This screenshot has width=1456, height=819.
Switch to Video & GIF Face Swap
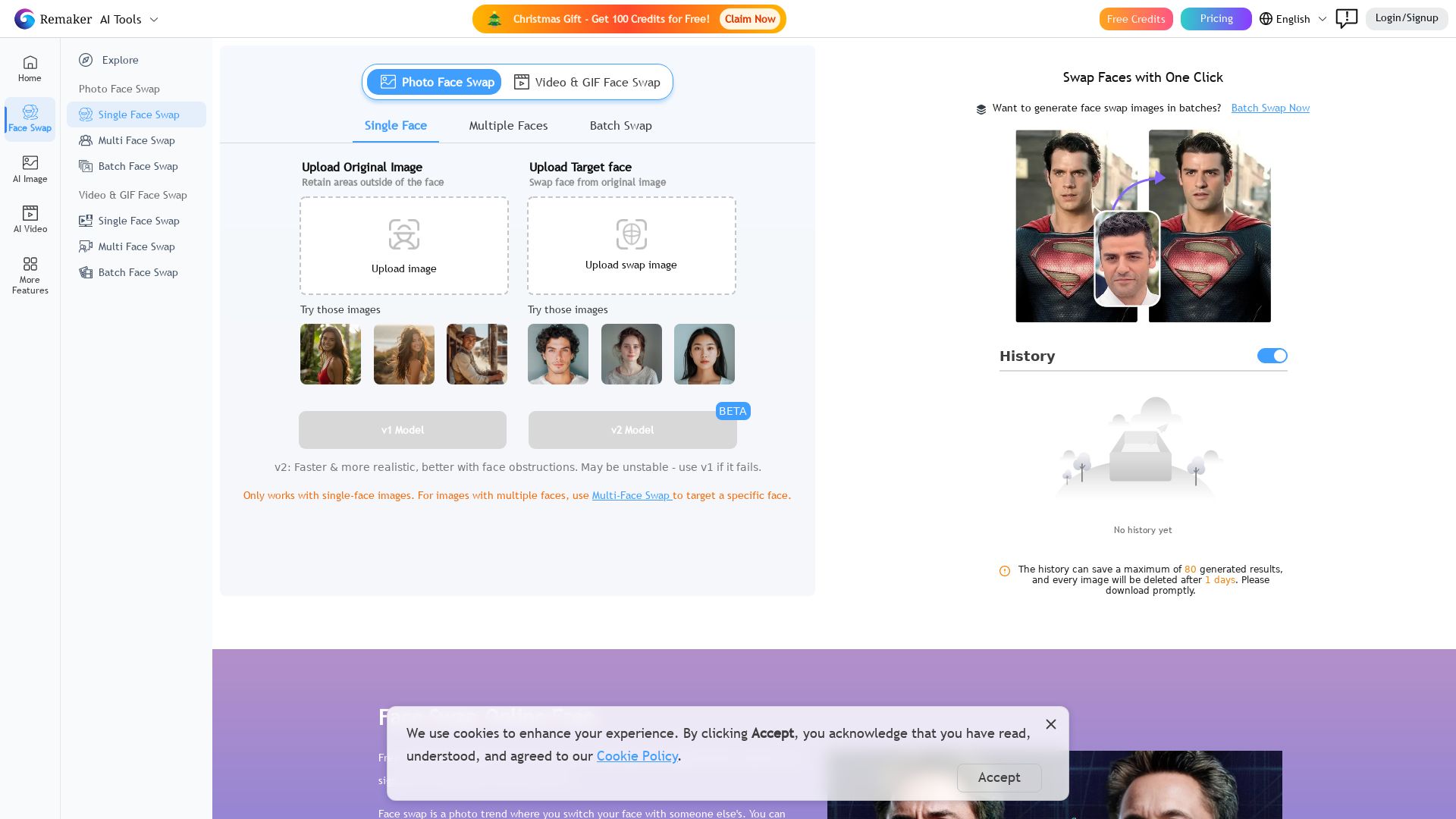tap(587, 82)
